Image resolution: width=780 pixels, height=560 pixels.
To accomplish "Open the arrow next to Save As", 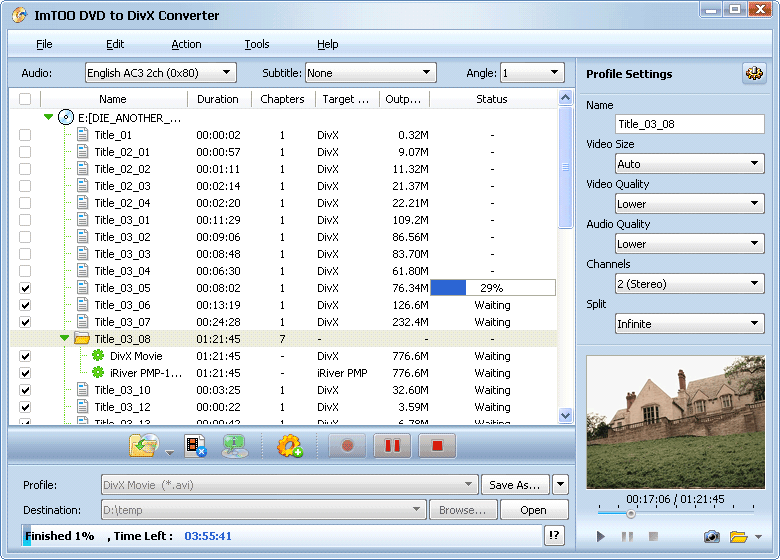I will [x=560, y=484].
